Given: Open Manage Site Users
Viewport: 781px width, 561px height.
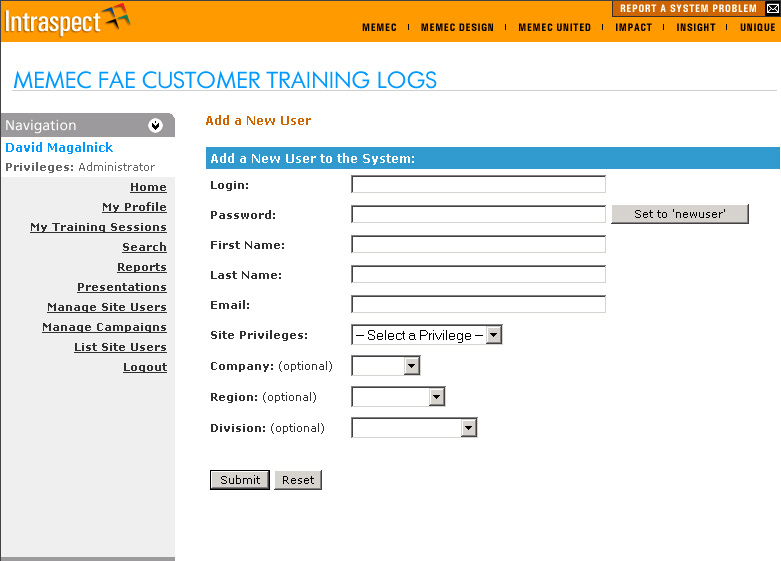Looking at the screenshot, I should click(107, 307).
